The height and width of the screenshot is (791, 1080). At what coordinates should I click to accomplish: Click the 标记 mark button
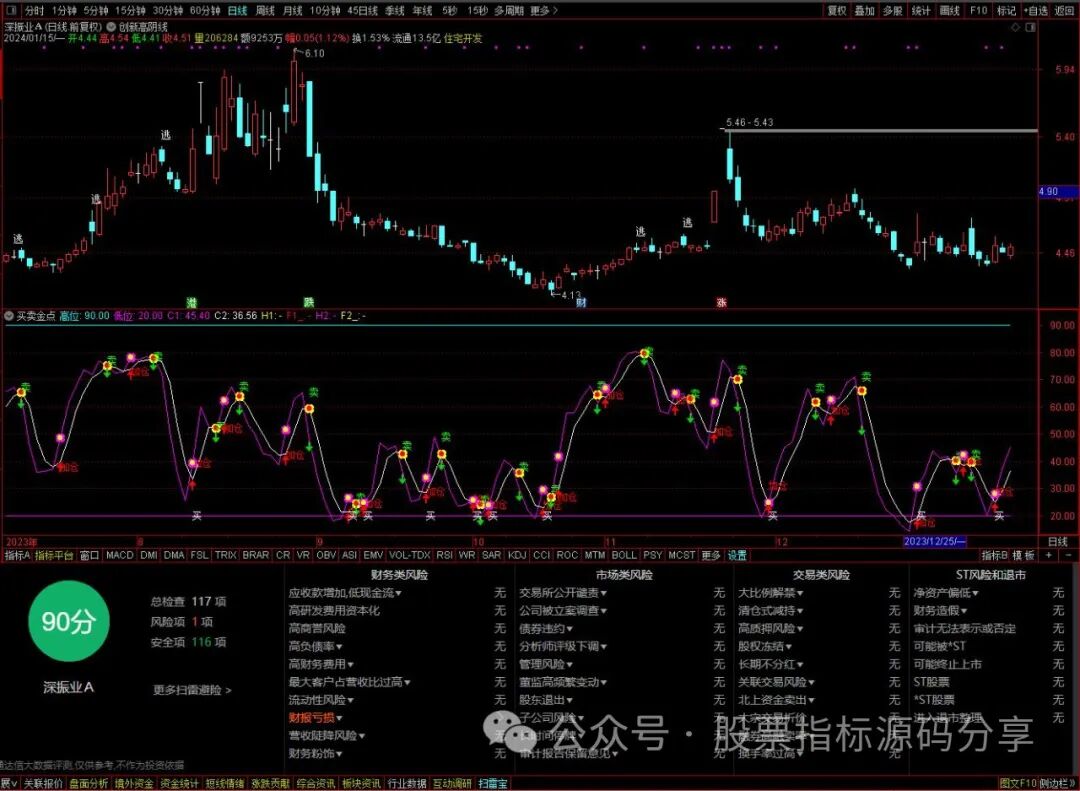coord(1006,10)
